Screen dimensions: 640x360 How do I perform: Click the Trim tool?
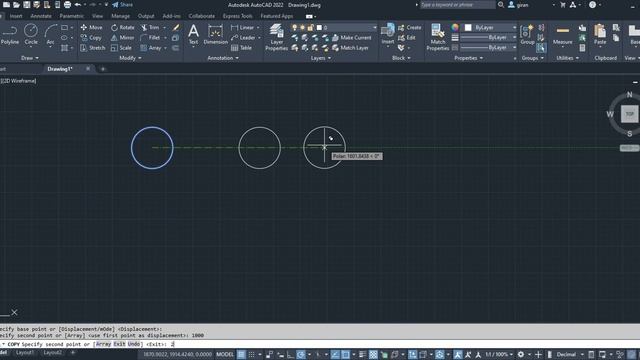point(150,27)
